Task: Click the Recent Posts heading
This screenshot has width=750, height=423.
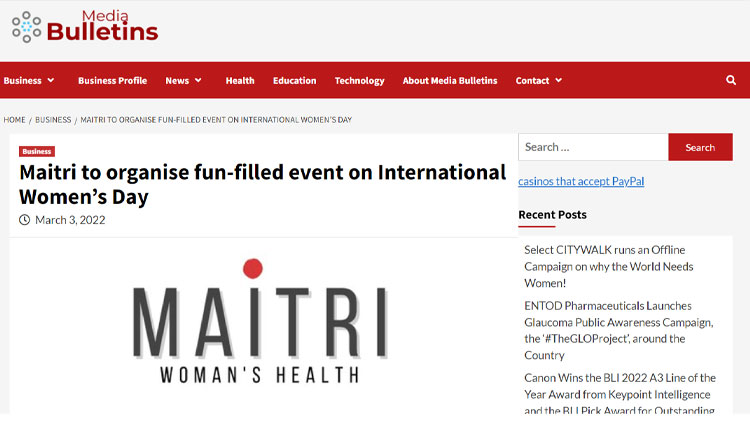Action: point(552,215)
